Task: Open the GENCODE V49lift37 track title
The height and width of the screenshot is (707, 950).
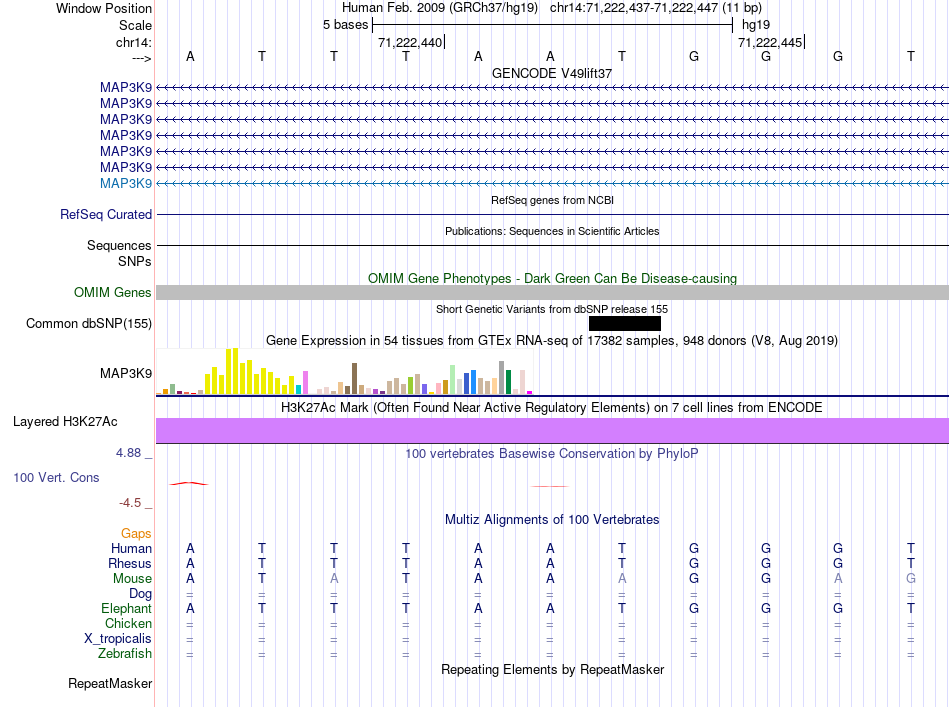Action: [x=552, y=73]
